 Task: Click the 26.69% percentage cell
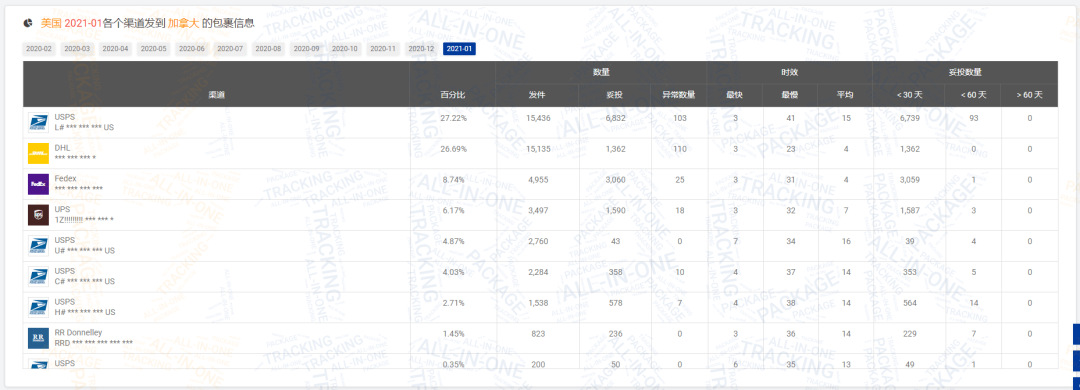click(453, 149)
